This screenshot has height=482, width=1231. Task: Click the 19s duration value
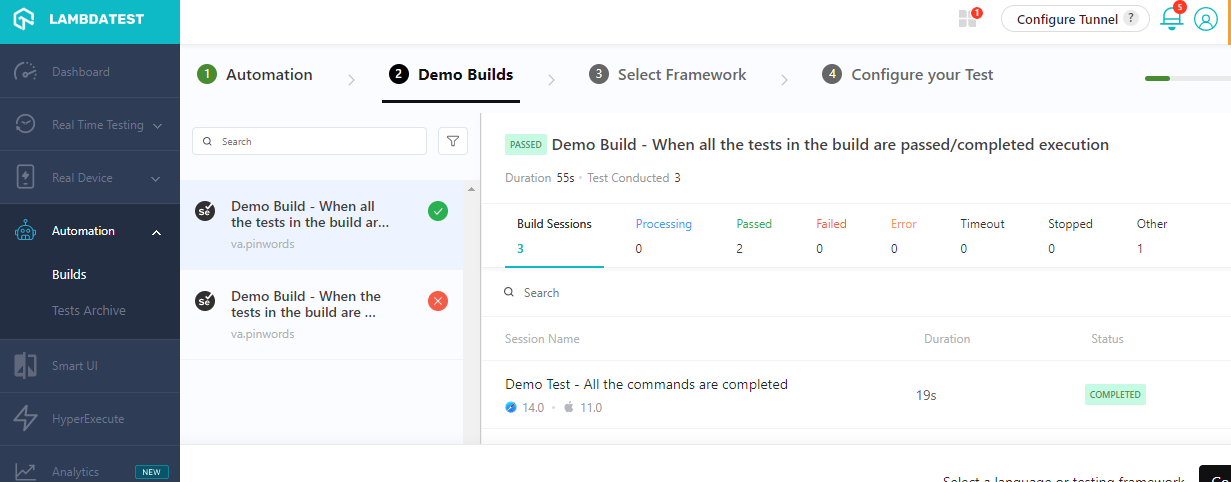[x=926, y=395]
